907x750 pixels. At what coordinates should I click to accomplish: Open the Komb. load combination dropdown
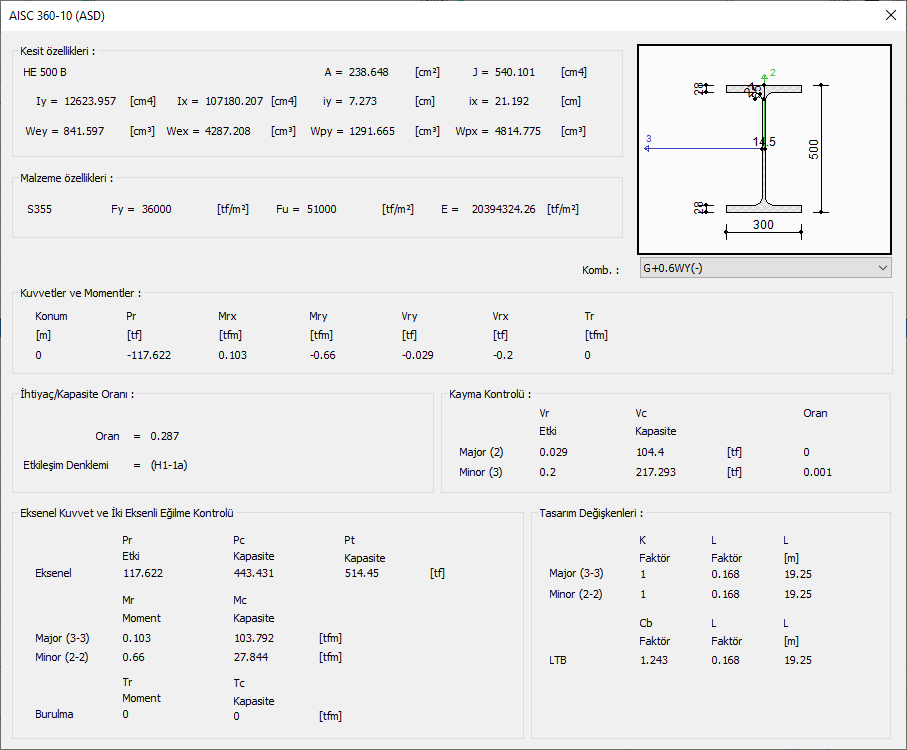(765, 268)
